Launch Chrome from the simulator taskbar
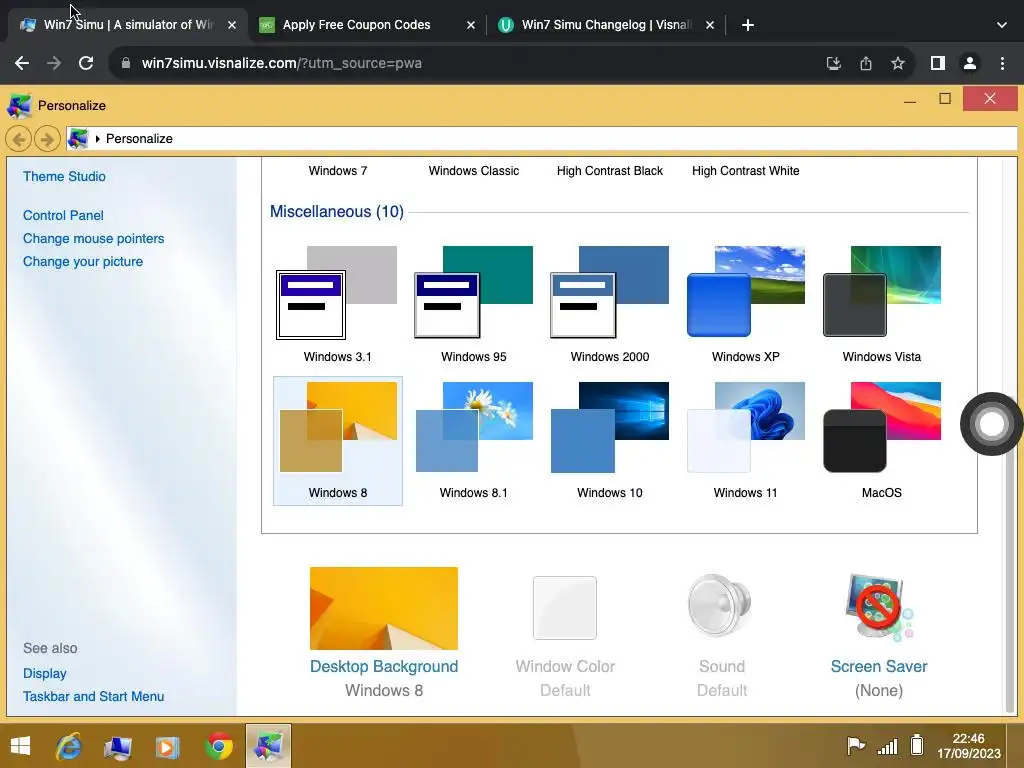The width and height of the screenshot is (1024, 768). 218,746
